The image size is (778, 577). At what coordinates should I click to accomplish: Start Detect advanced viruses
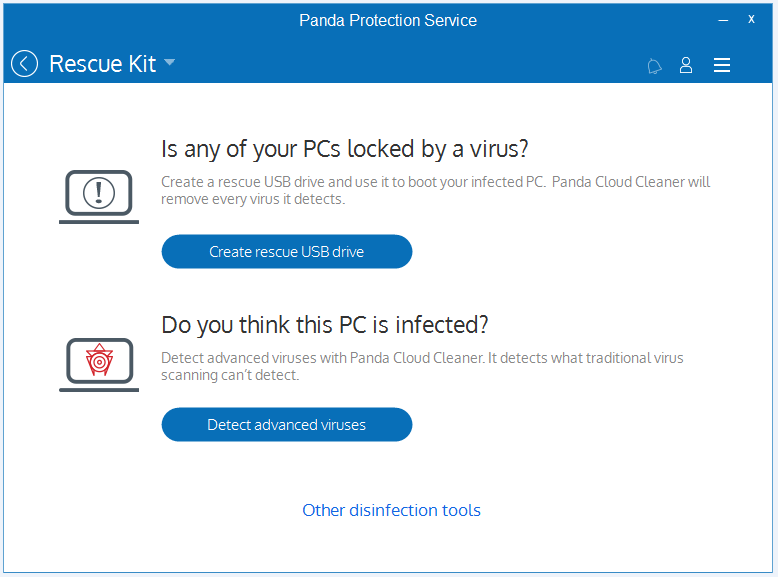coord(287,425)
